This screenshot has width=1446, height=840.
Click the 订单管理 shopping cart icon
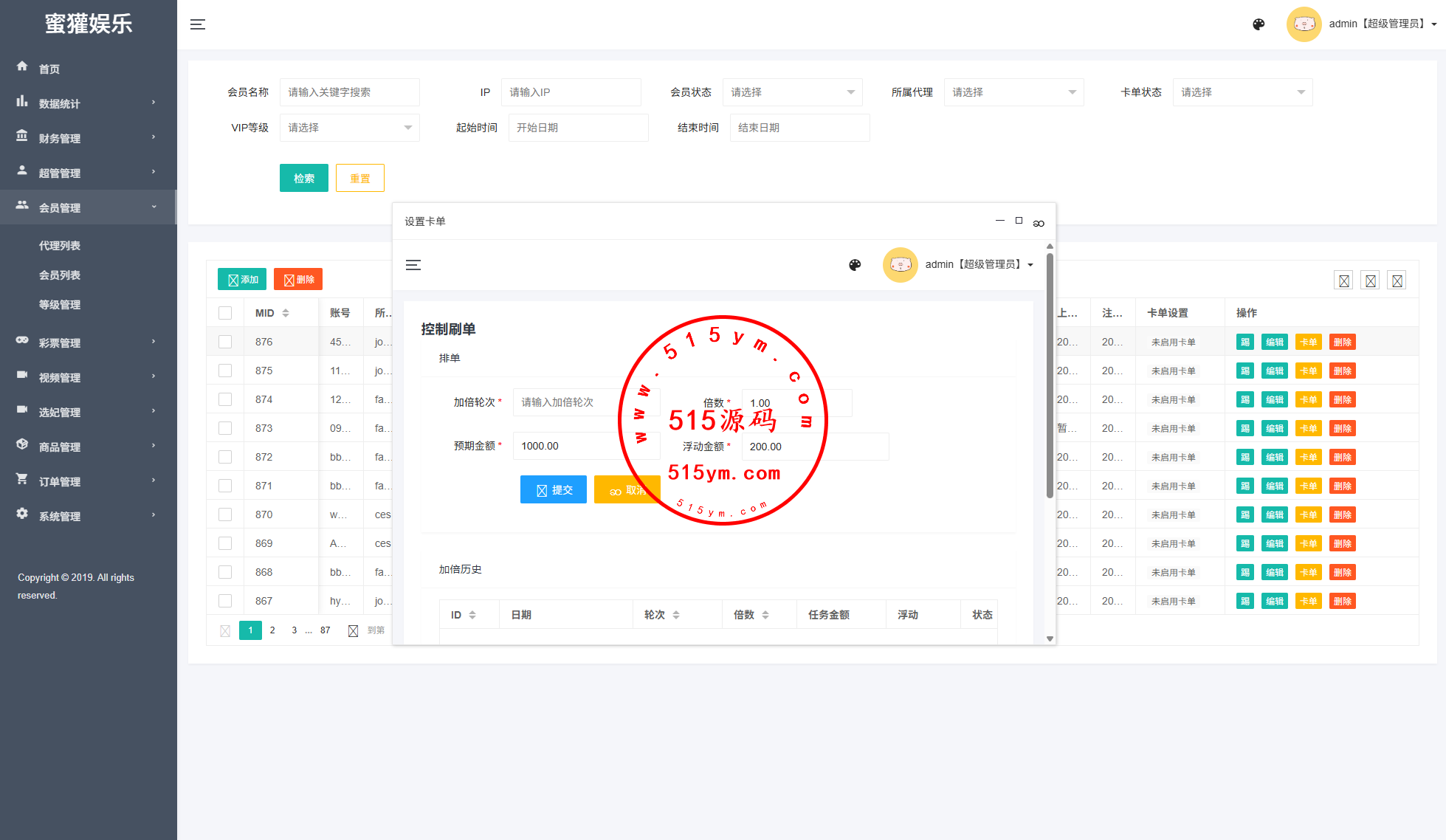pos(22,479)
